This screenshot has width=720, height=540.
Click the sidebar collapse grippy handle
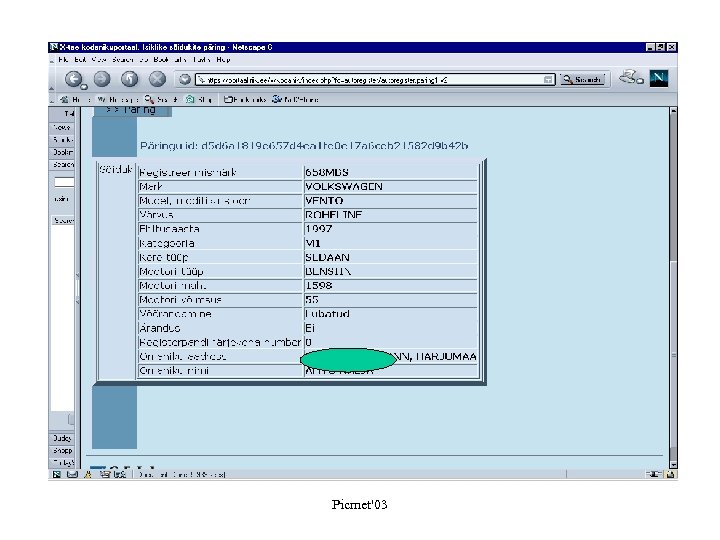tap(77, 288)
